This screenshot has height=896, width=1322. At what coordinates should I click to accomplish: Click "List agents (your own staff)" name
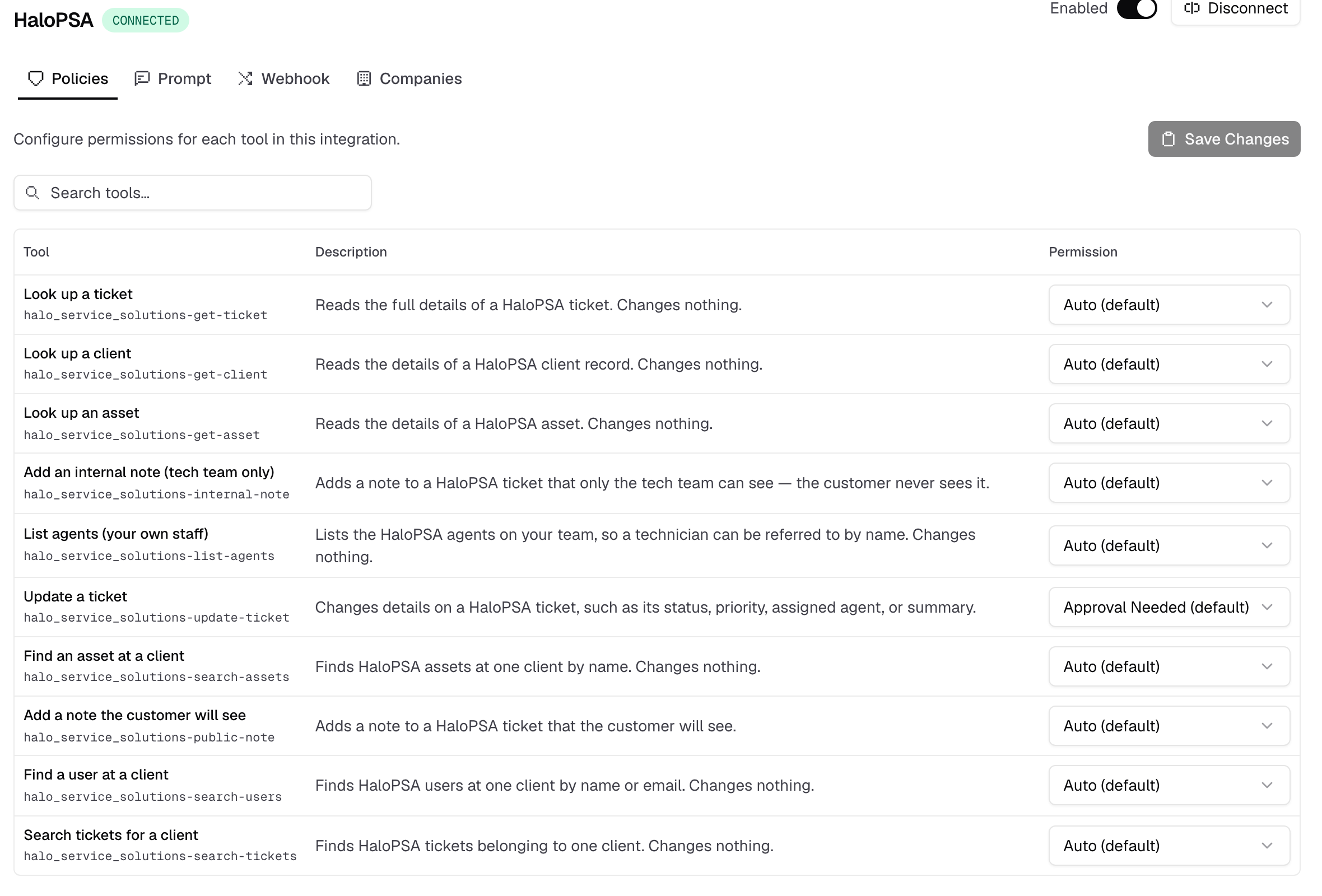click(x=116, y=534)
